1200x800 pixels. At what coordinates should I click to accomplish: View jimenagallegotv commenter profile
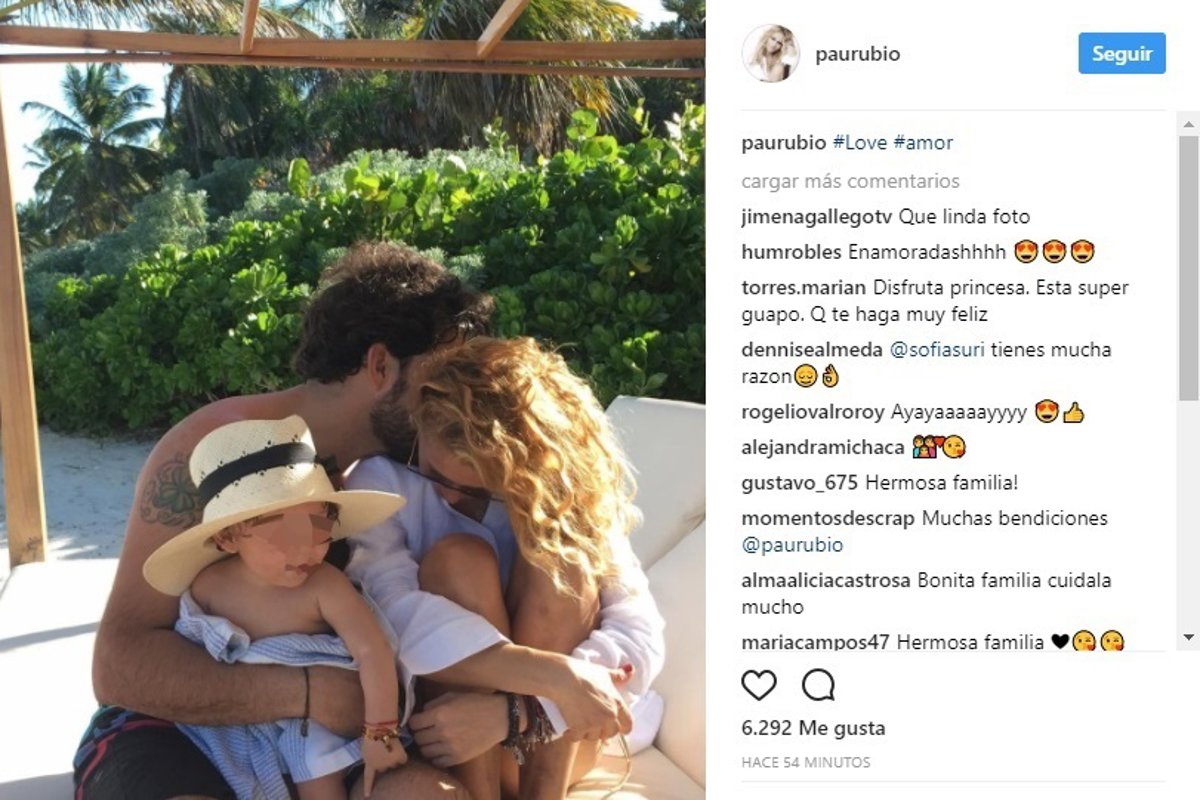(x=817, y=216)
